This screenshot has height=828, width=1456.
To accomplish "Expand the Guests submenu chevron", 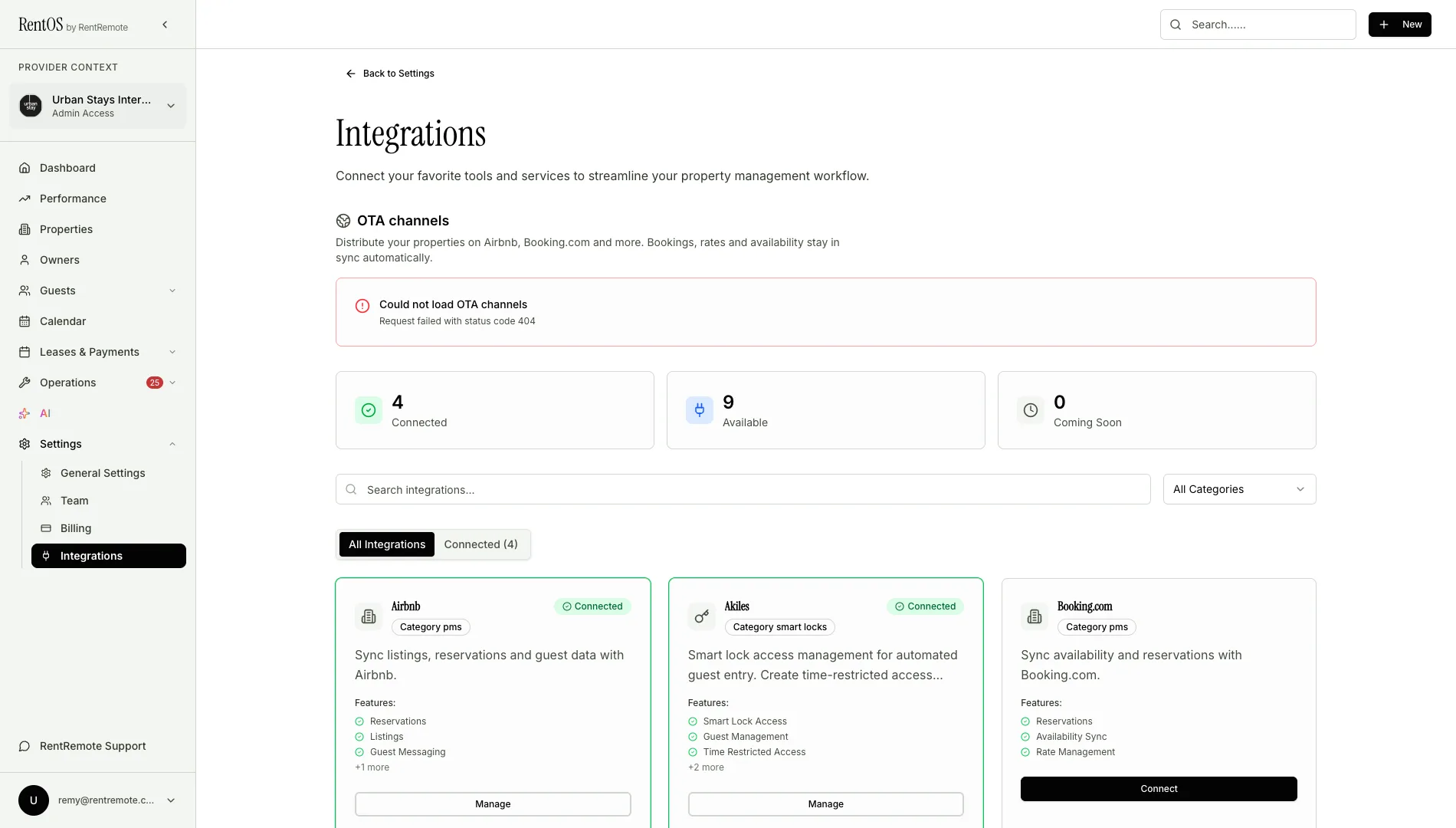I will (x=172, y=291).
